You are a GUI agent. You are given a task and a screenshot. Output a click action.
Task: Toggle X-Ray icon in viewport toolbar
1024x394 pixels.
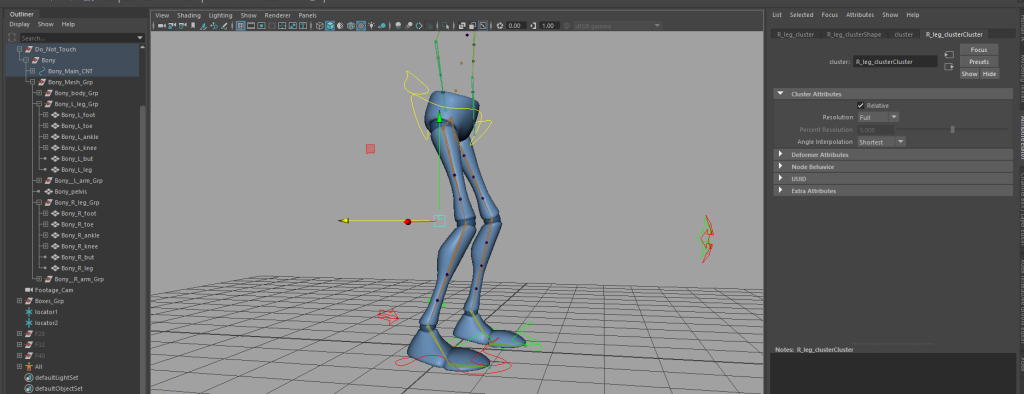(x=462, y=25)
